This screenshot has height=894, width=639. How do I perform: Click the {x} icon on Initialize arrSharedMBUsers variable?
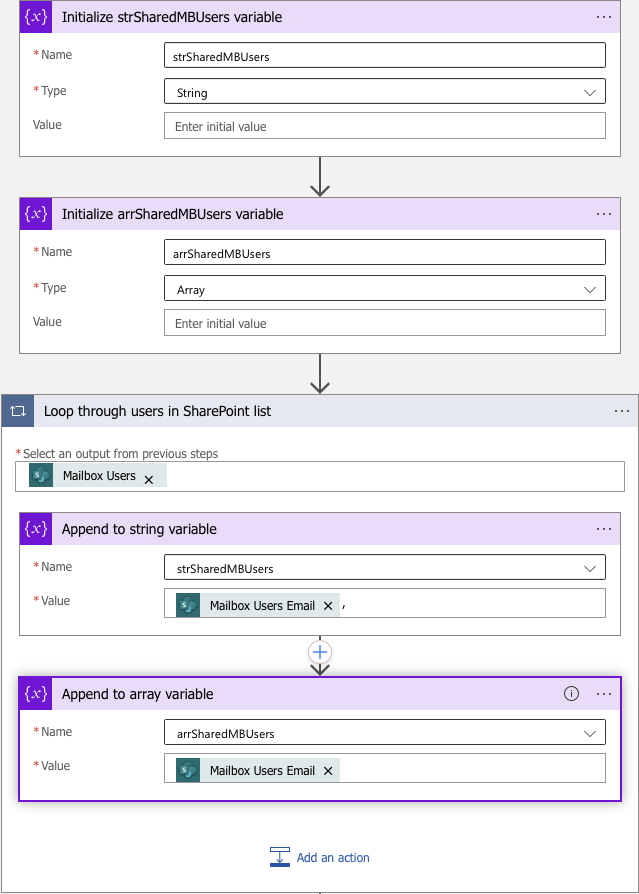[35, 213]
